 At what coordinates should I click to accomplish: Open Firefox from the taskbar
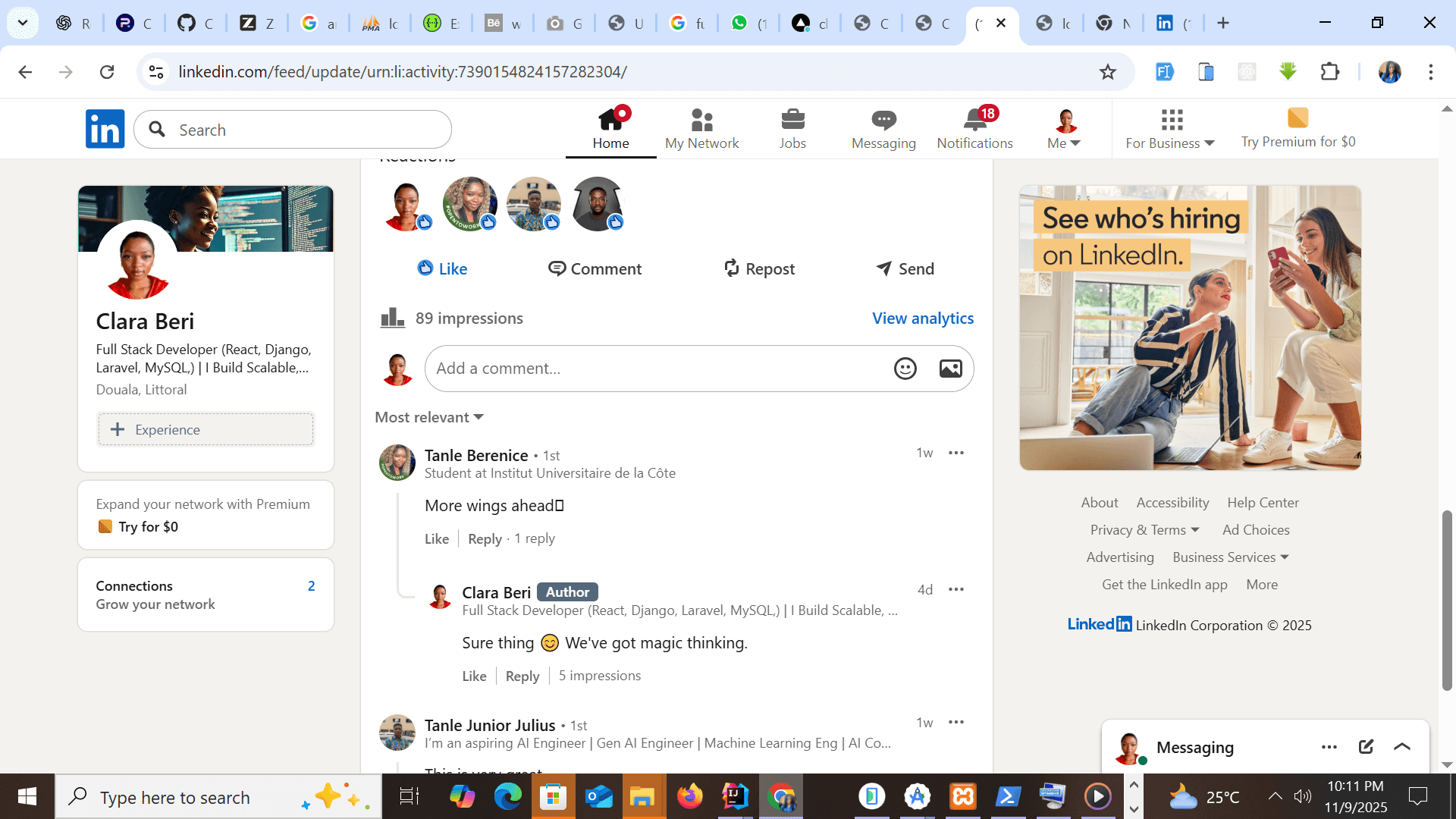click(689, 796)
